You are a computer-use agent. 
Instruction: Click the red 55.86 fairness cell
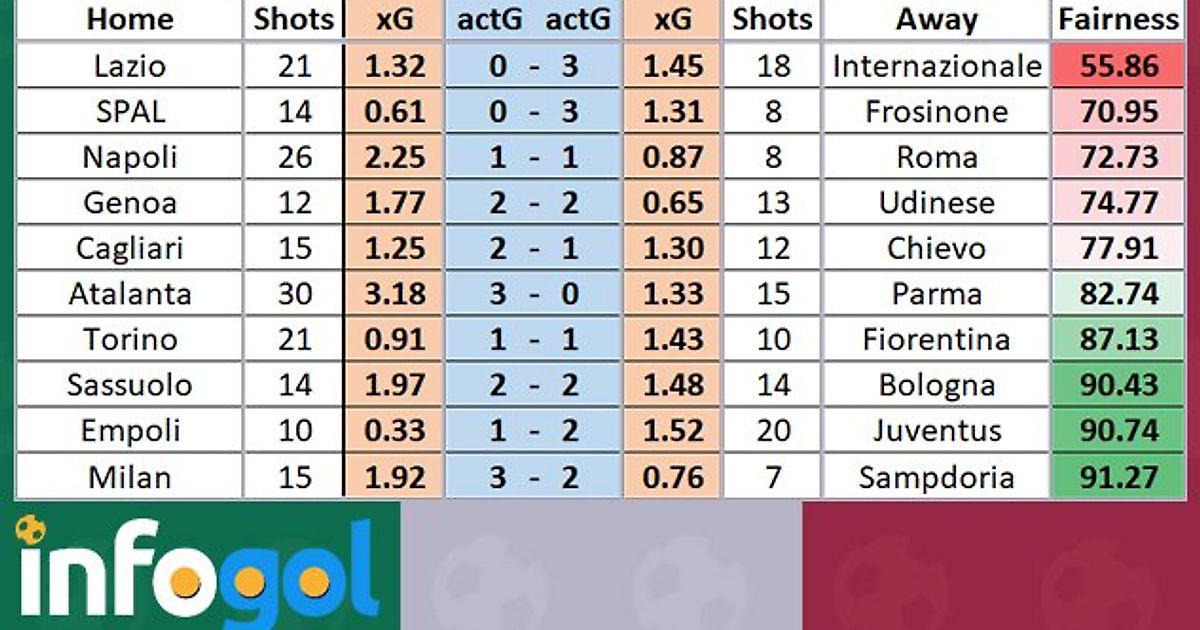(1119, 66)
